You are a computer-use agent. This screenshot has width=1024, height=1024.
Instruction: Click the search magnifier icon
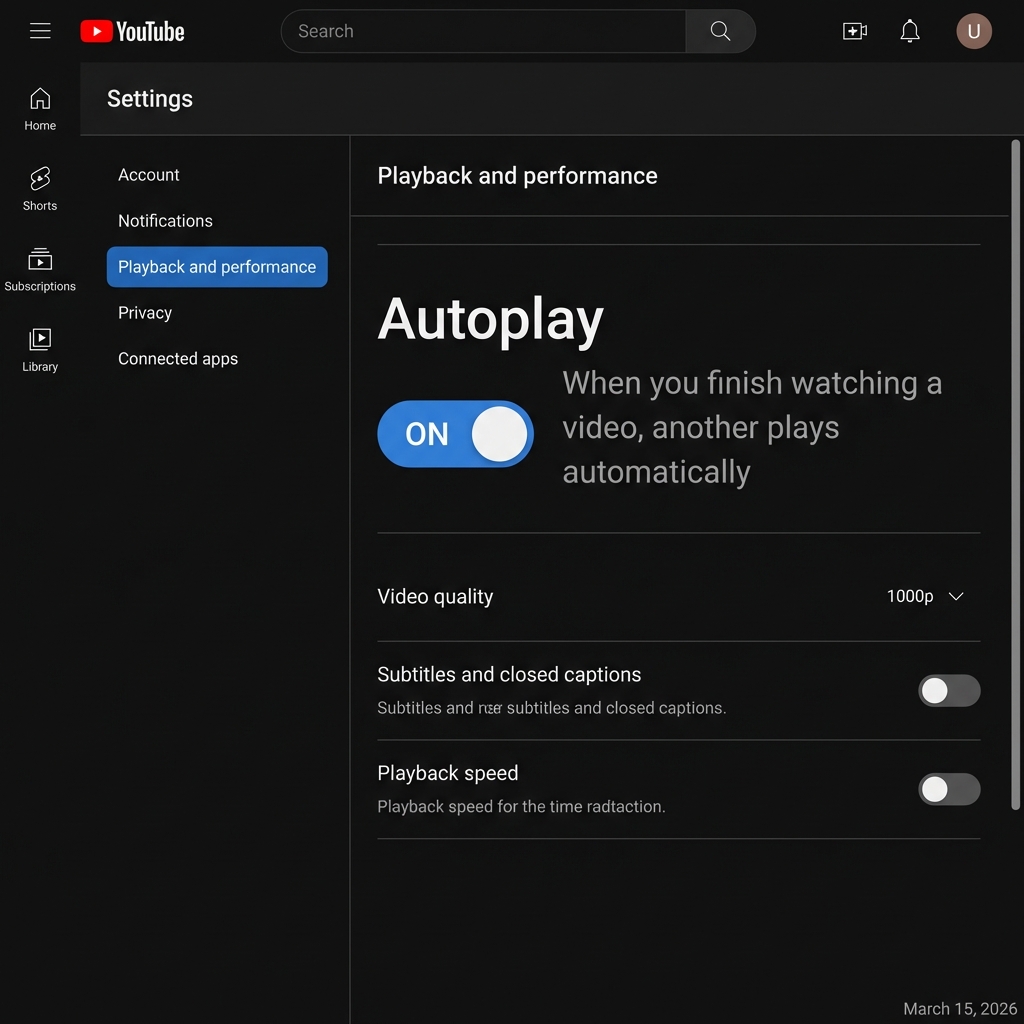coord(720,31)
